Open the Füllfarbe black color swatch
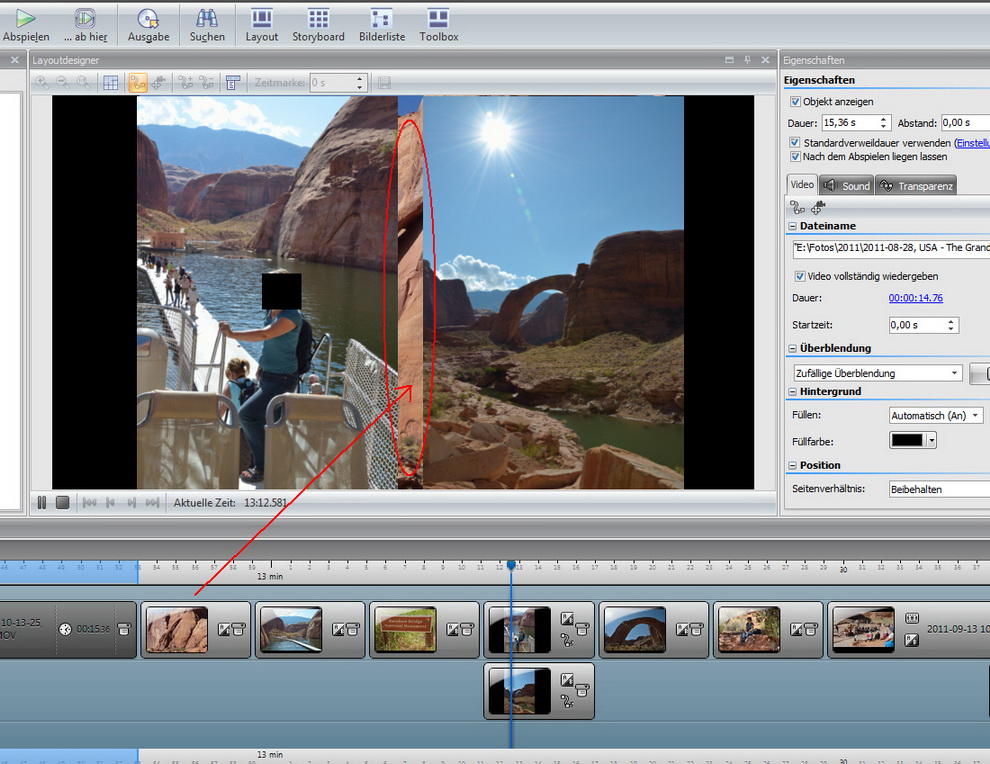This screenshot has width=990, height=764. [908, 440]
